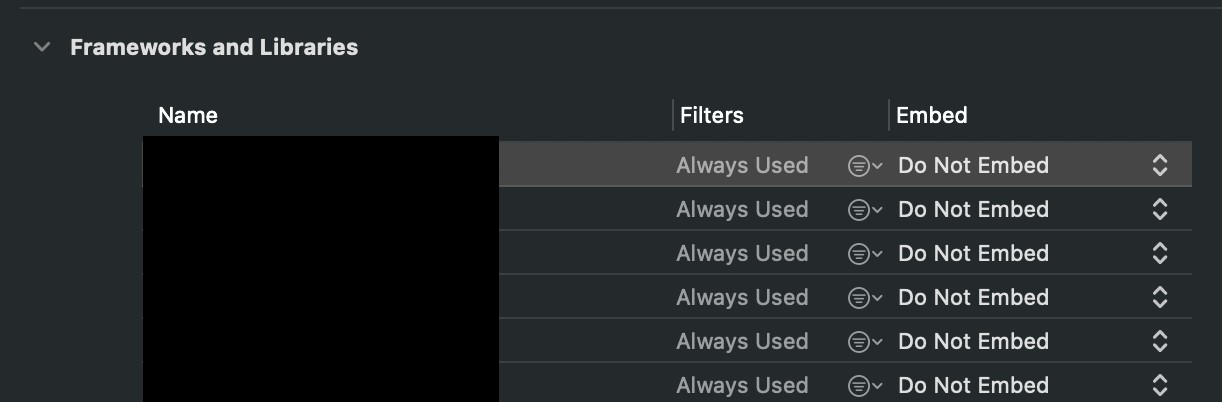The width and height of the screenshot is (1222, 402).
Task: Click "Always Used" in the fifth row
Action: coord(742,342)
